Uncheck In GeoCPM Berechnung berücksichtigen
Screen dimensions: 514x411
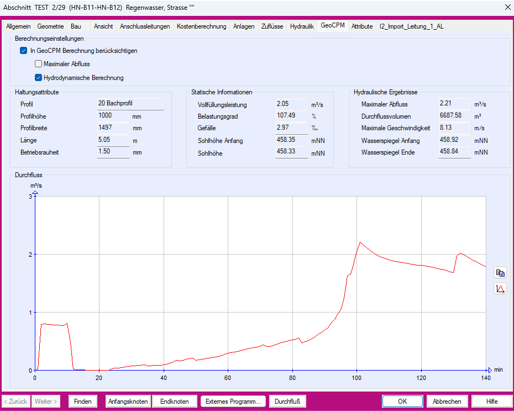pyautogui.click(x=23, y=51)
